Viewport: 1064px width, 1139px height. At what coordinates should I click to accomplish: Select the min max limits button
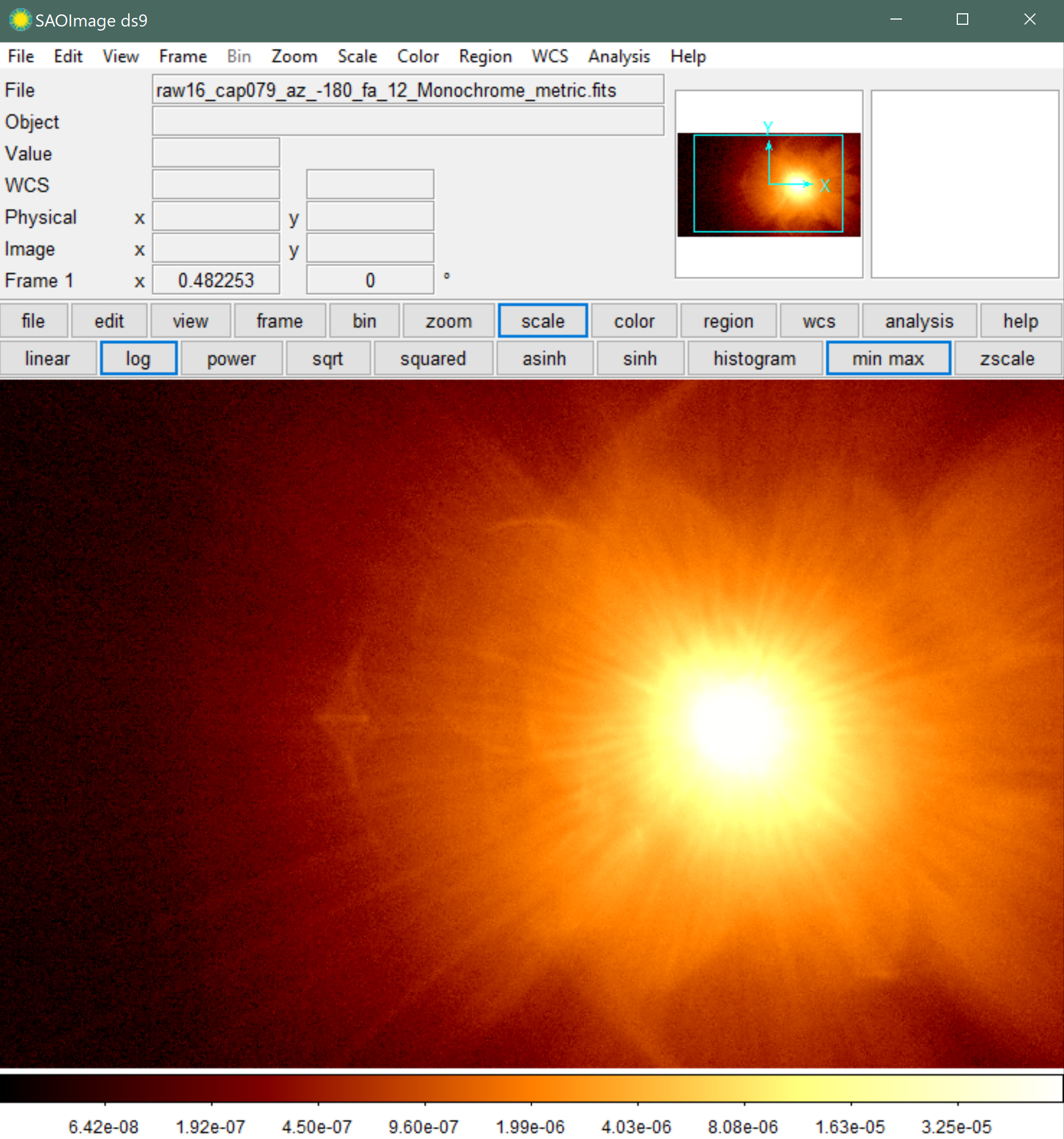point(888,358)
